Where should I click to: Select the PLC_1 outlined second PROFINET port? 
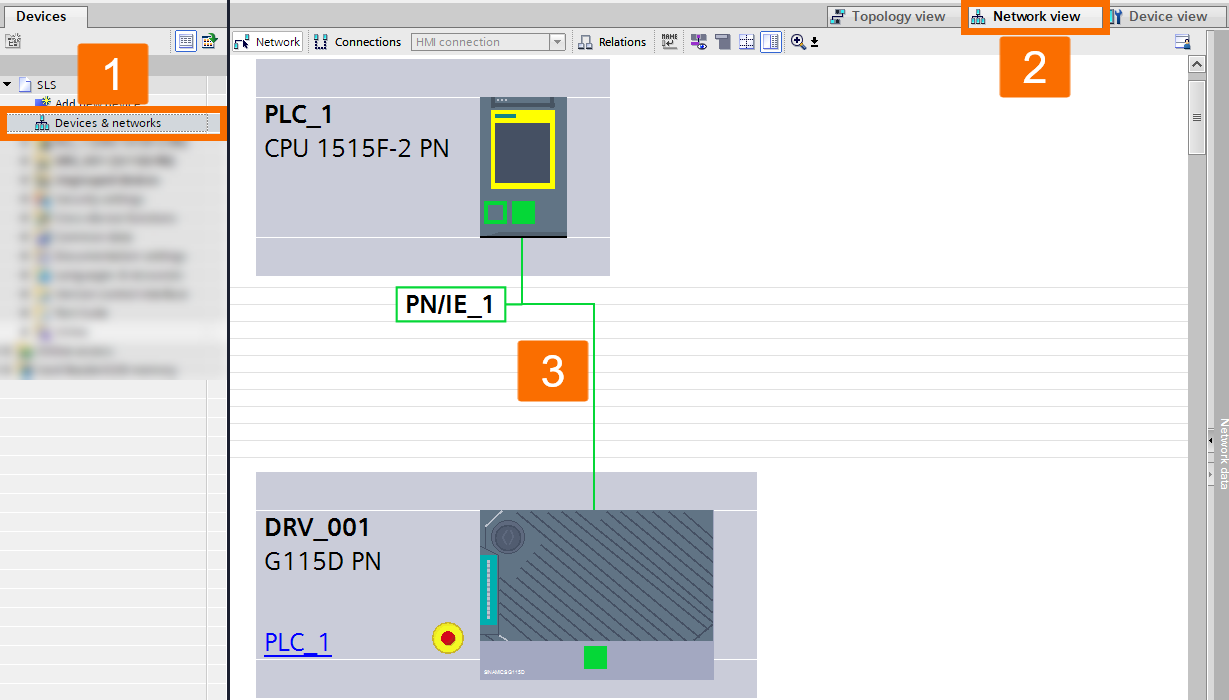coord(495,212)
